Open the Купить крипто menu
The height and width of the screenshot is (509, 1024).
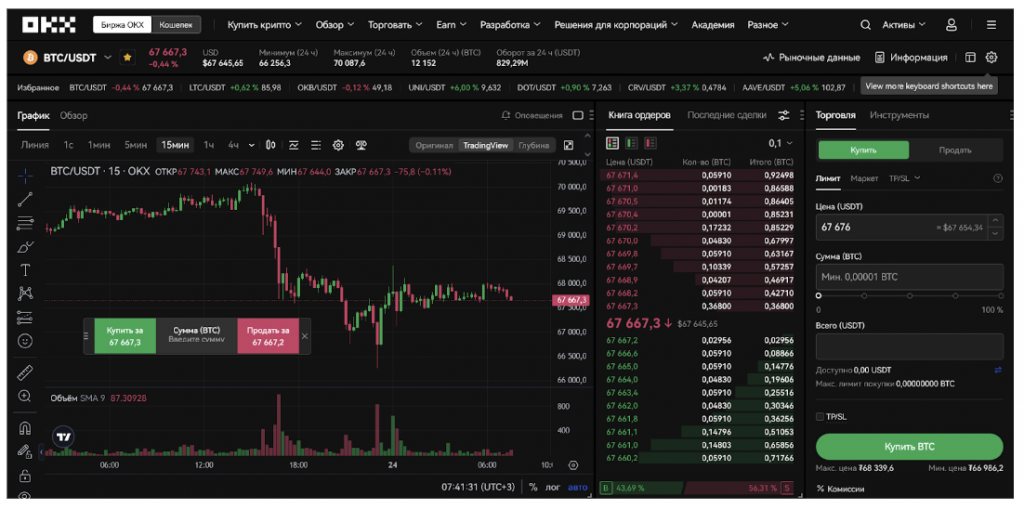(x=264, y=25)
